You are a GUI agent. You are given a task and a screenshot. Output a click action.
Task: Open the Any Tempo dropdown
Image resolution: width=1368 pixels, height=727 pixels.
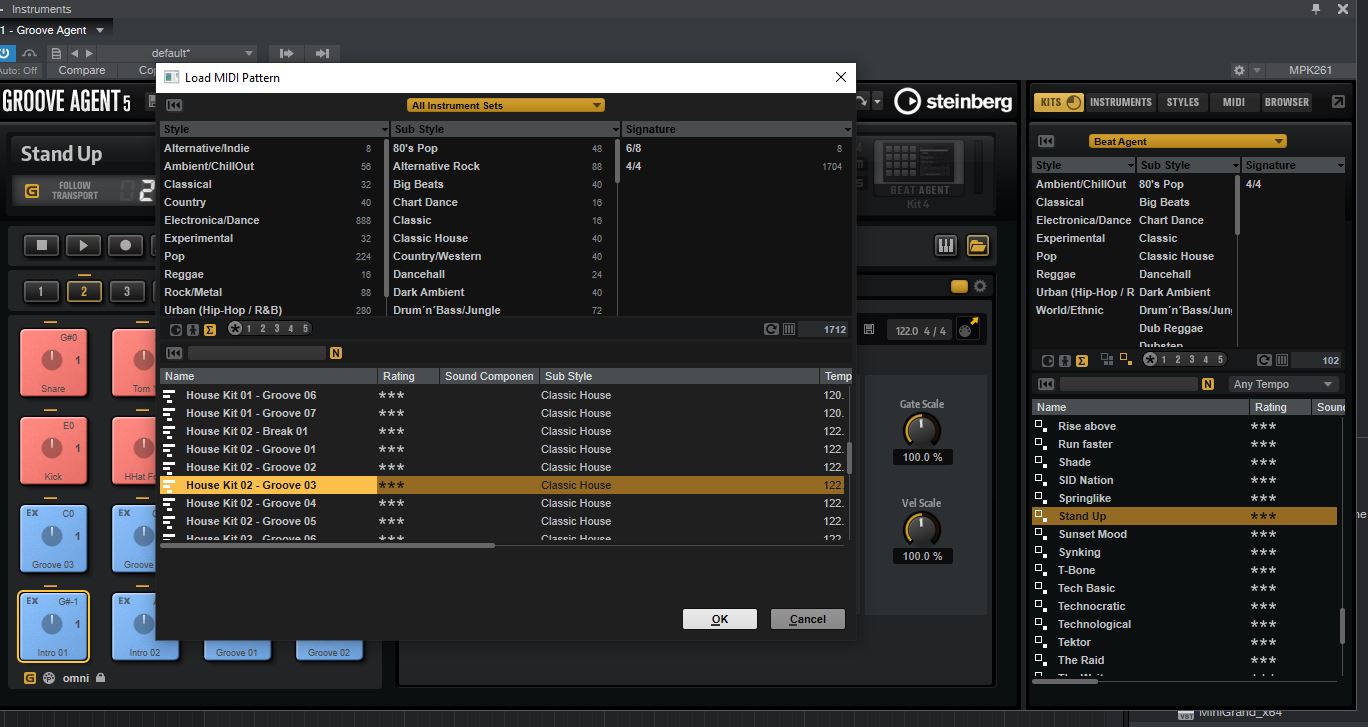(x=1284, y=384)
